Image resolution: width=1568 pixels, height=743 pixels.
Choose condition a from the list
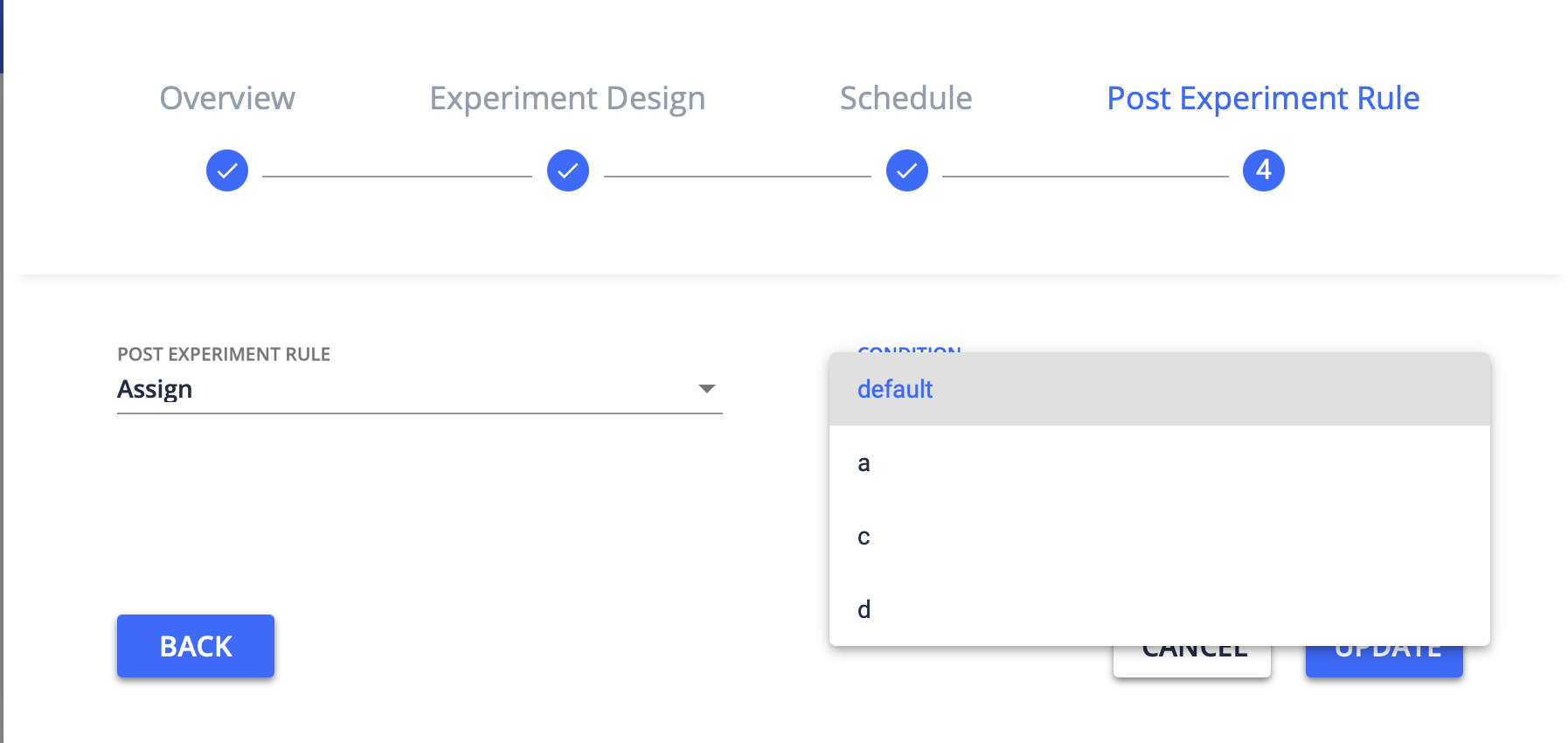pos(864,463)
